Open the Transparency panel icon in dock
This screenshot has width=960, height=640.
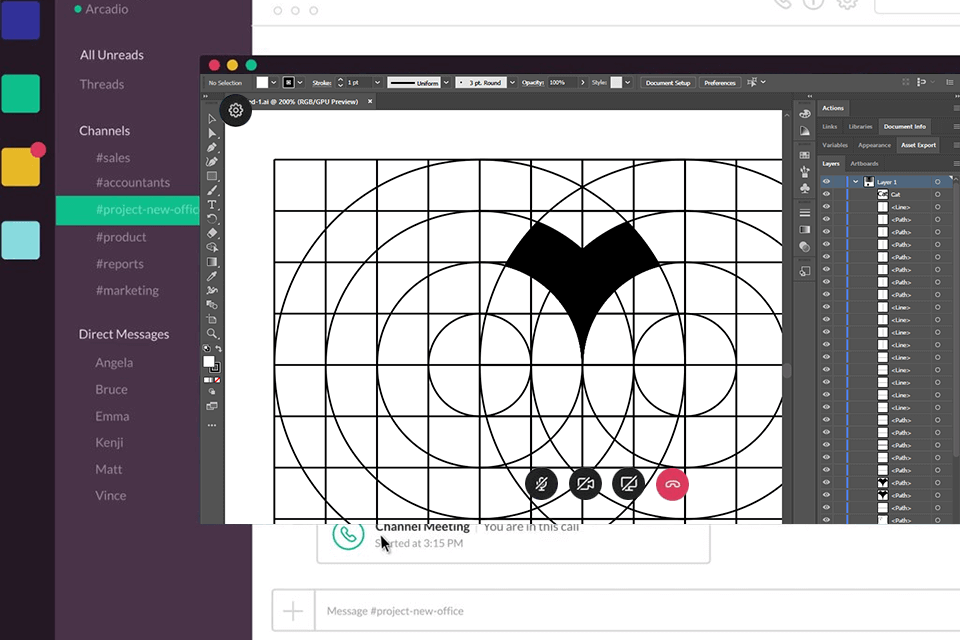pos(804,247)
